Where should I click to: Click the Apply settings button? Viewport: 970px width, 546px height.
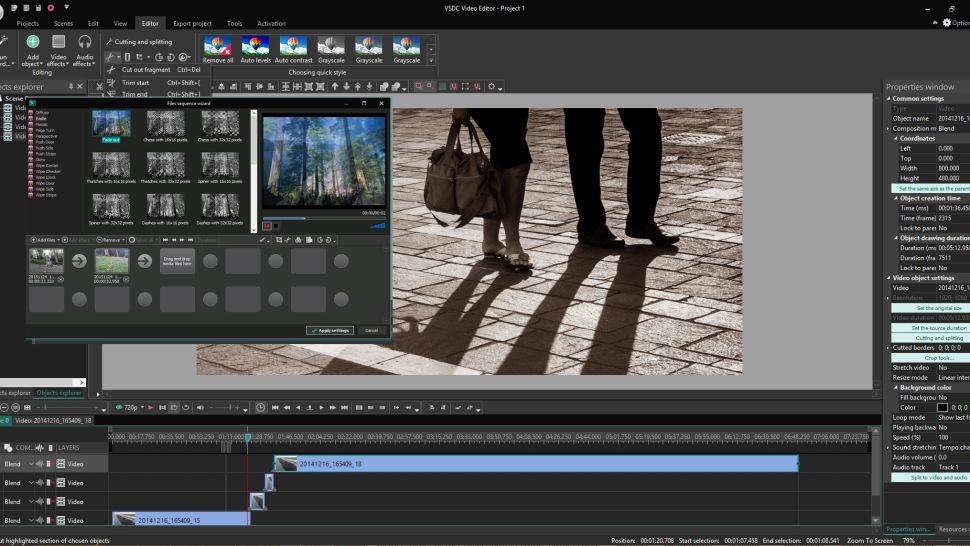tap(330, 330)
